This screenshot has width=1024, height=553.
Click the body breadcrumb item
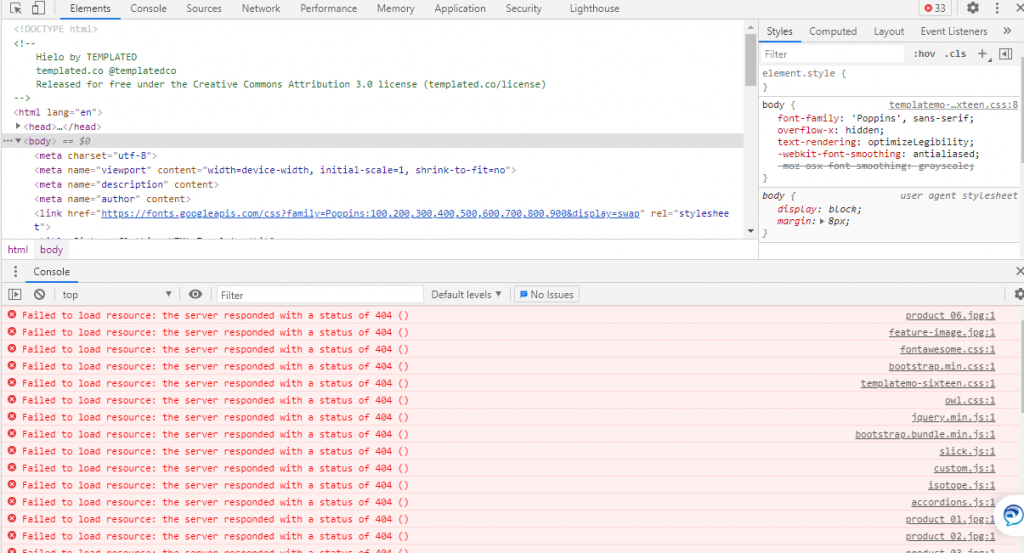(51, 249)
